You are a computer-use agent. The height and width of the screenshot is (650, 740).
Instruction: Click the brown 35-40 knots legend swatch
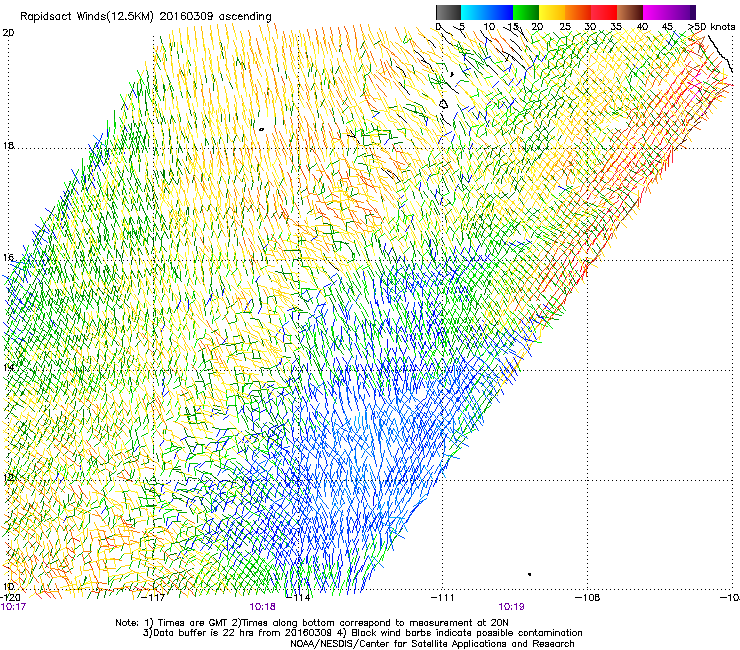[x=630, y=12]
